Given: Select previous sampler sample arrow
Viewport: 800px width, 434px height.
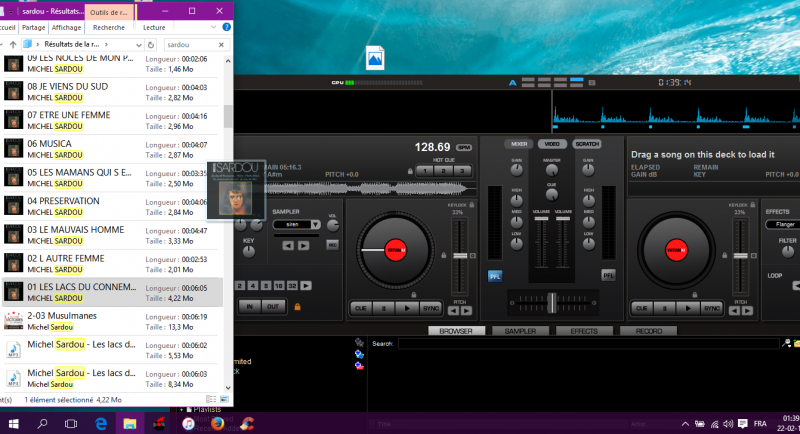Looking at the screenshot, I should coord(288,246).
